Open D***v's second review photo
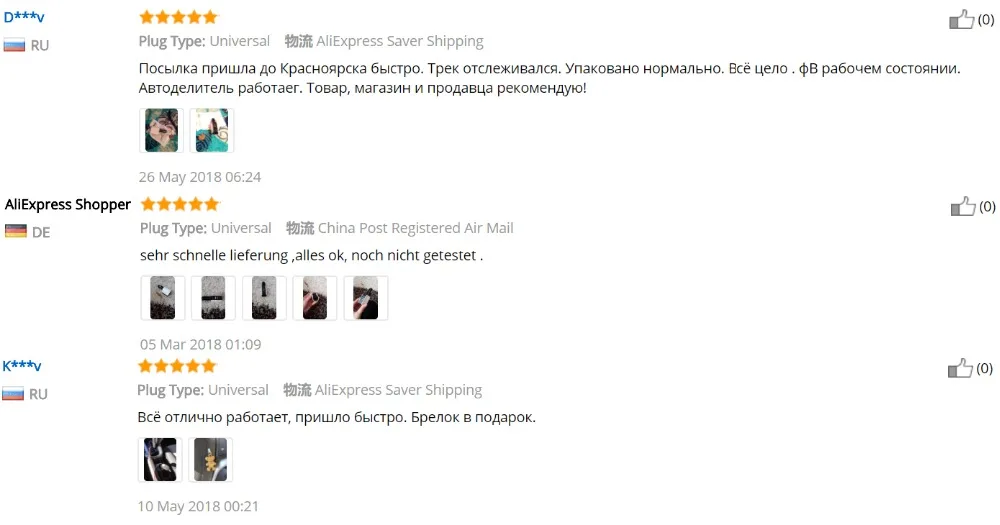This screenshot has width=1000, height=525. 212,130
